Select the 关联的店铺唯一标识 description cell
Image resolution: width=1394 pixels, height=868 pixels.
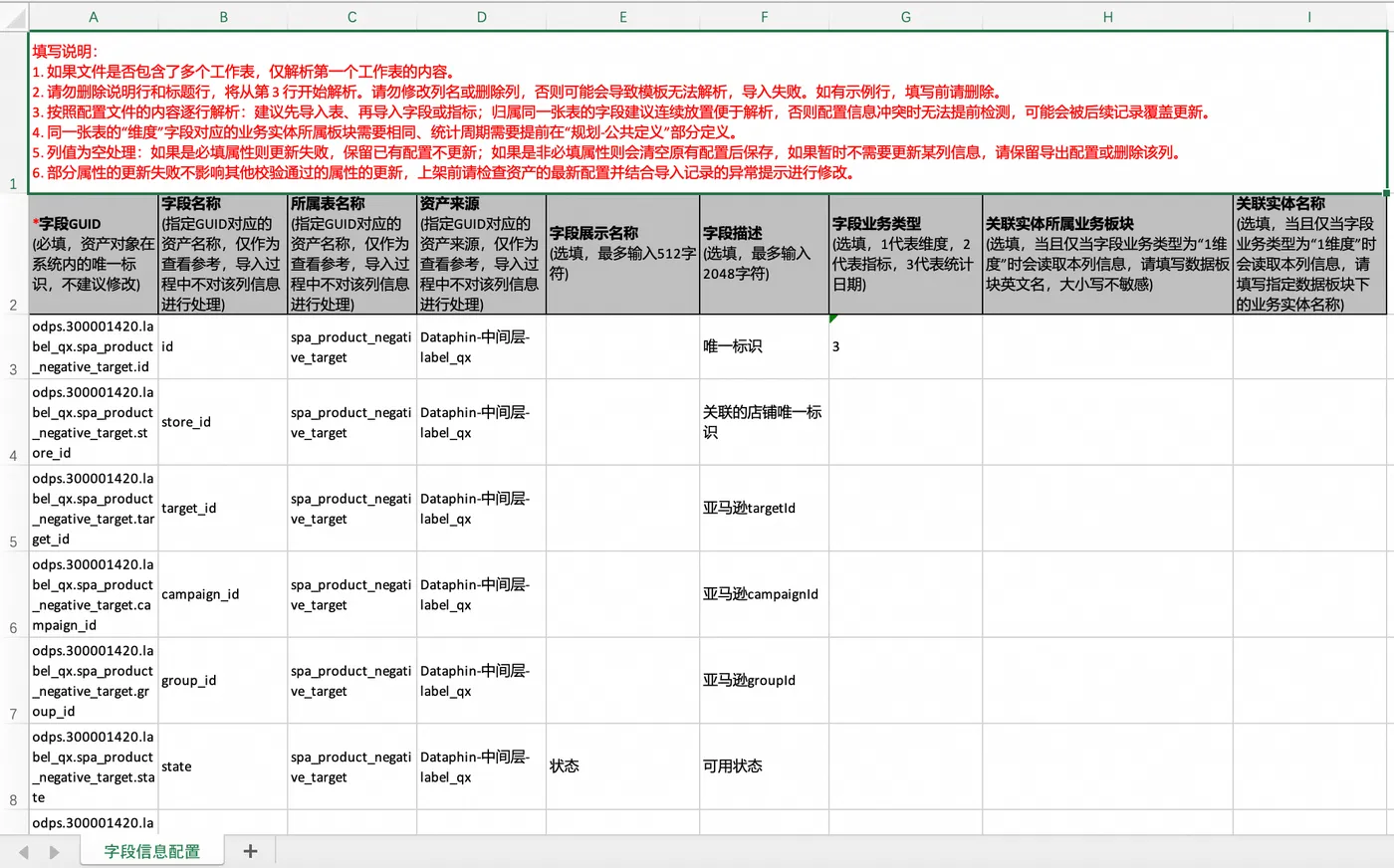click(765, 422)
